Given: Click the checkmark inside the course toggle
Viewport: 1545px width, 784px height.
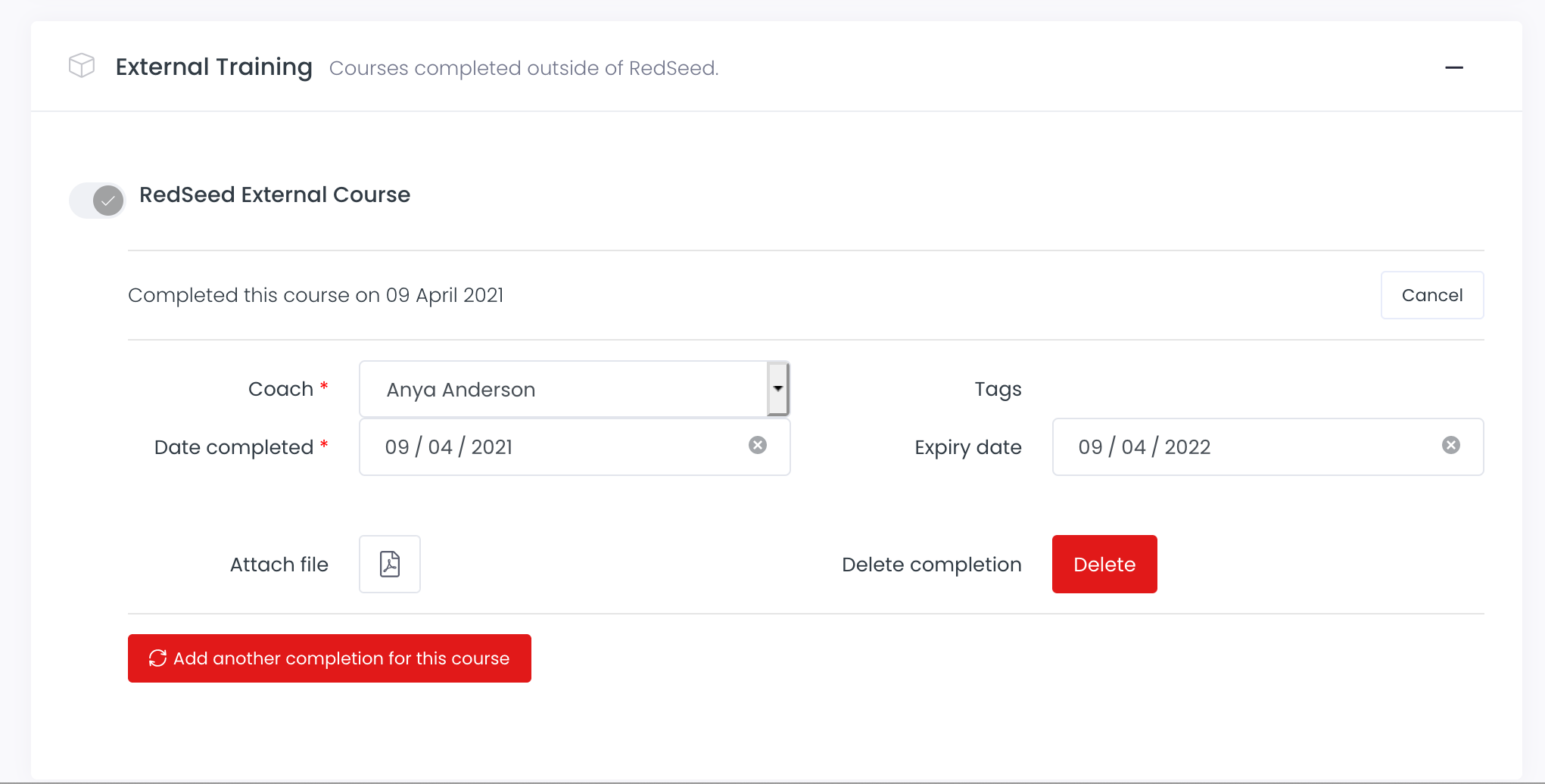Looking at the screenshot, I should coord(107,201).
